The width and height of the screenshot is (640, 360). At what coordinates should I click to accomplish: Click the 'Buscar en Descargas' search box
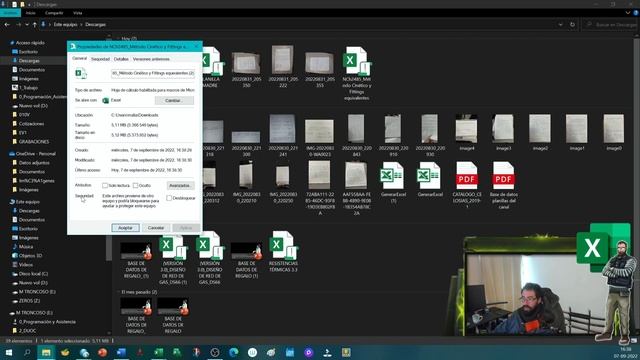(x=611, y=24)
